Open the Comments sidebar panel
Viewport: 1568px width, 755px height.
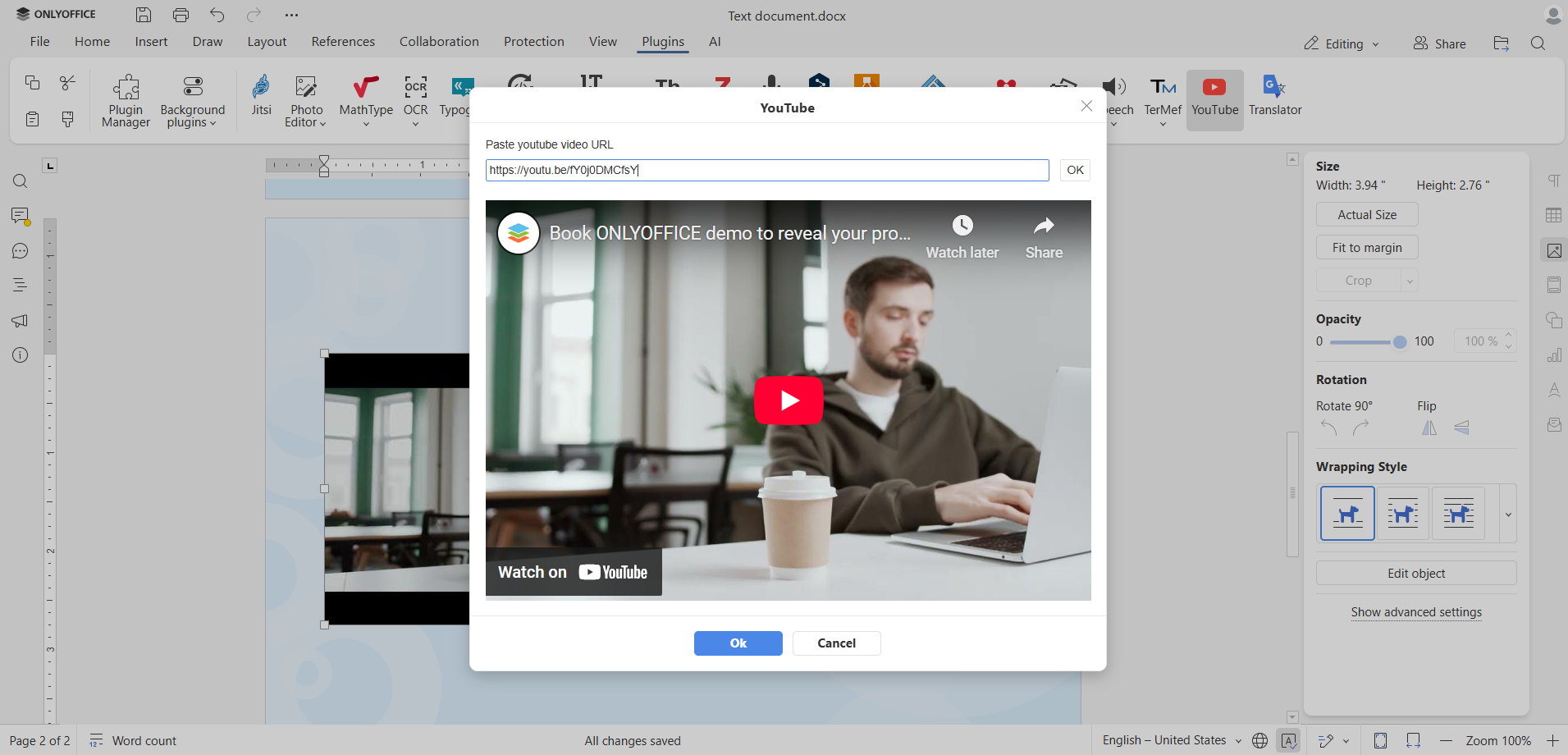(21, 216)
